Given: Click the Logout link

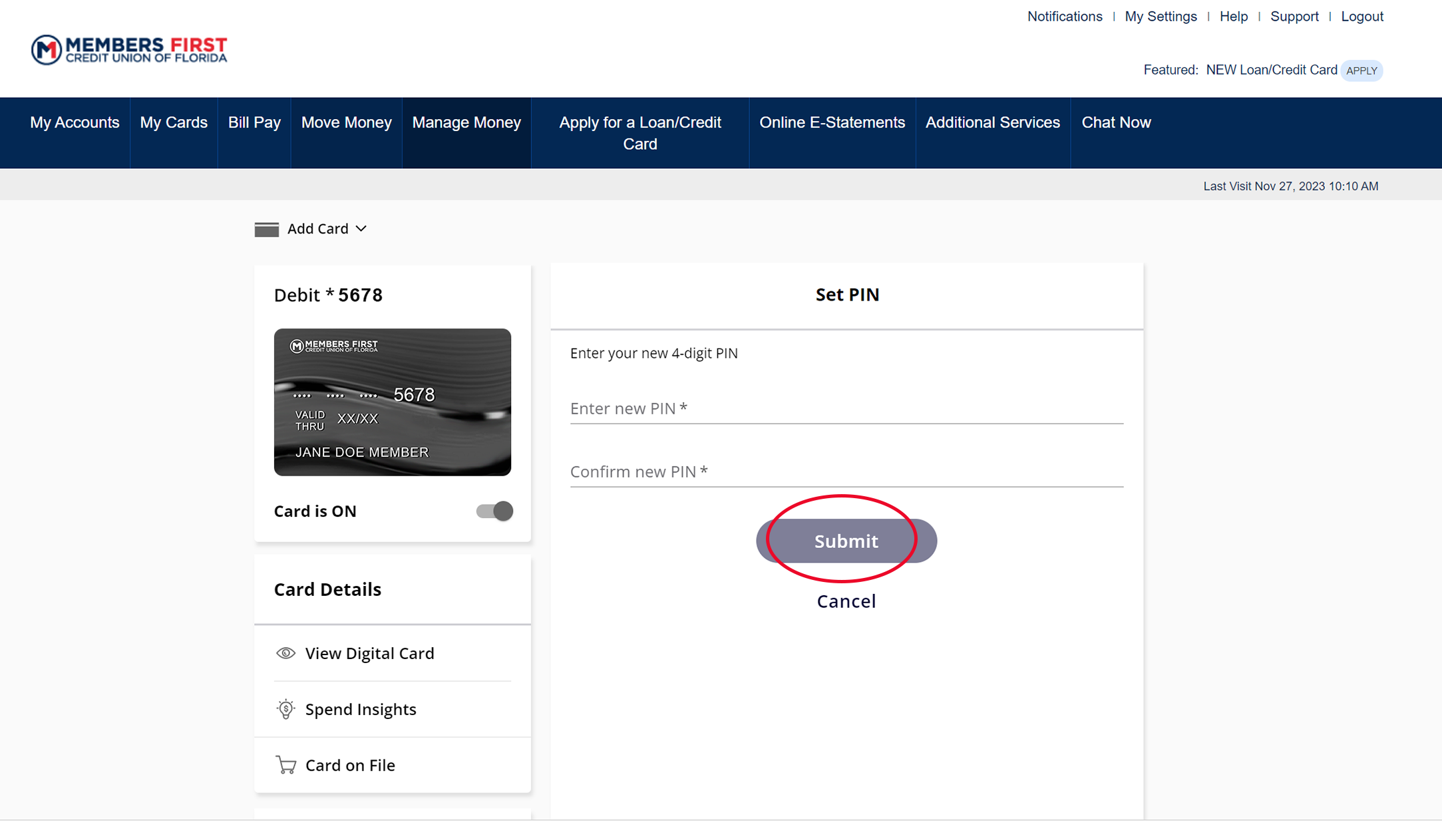Looking at the screenshot, I should [x=1361, y=17].
